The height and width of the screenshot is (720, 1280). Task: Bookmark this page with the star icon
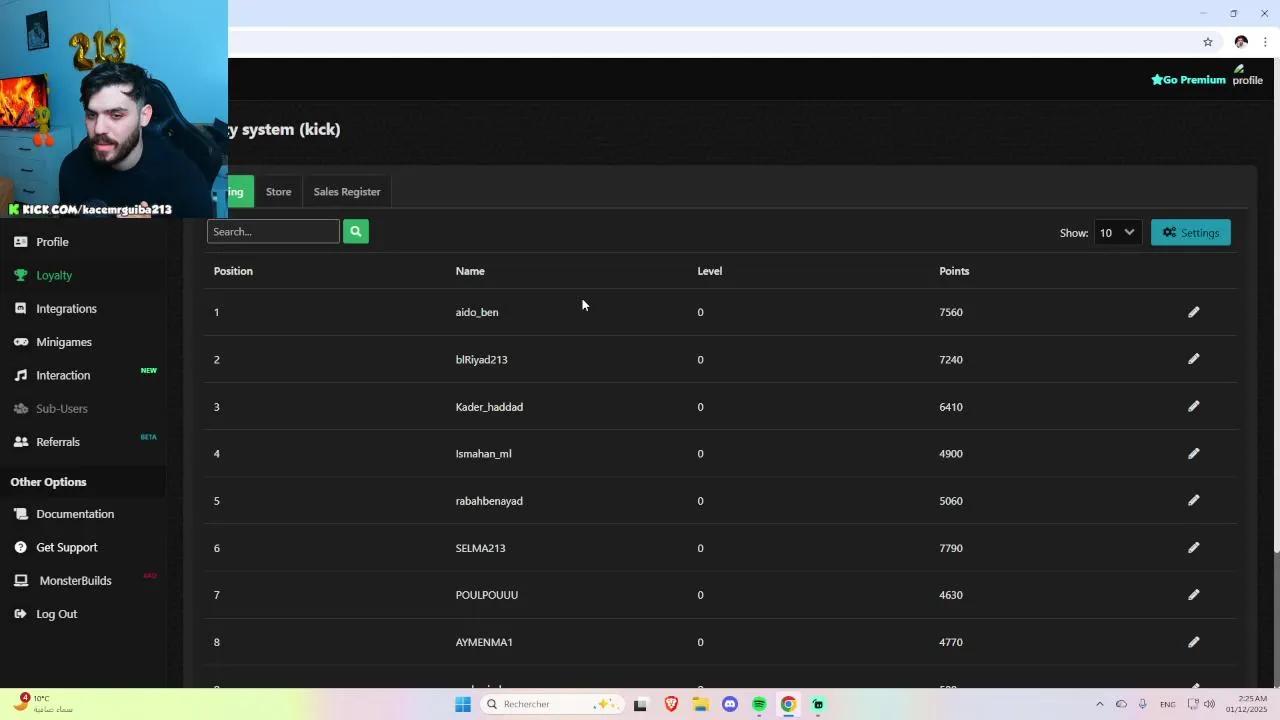[1208, 42]
